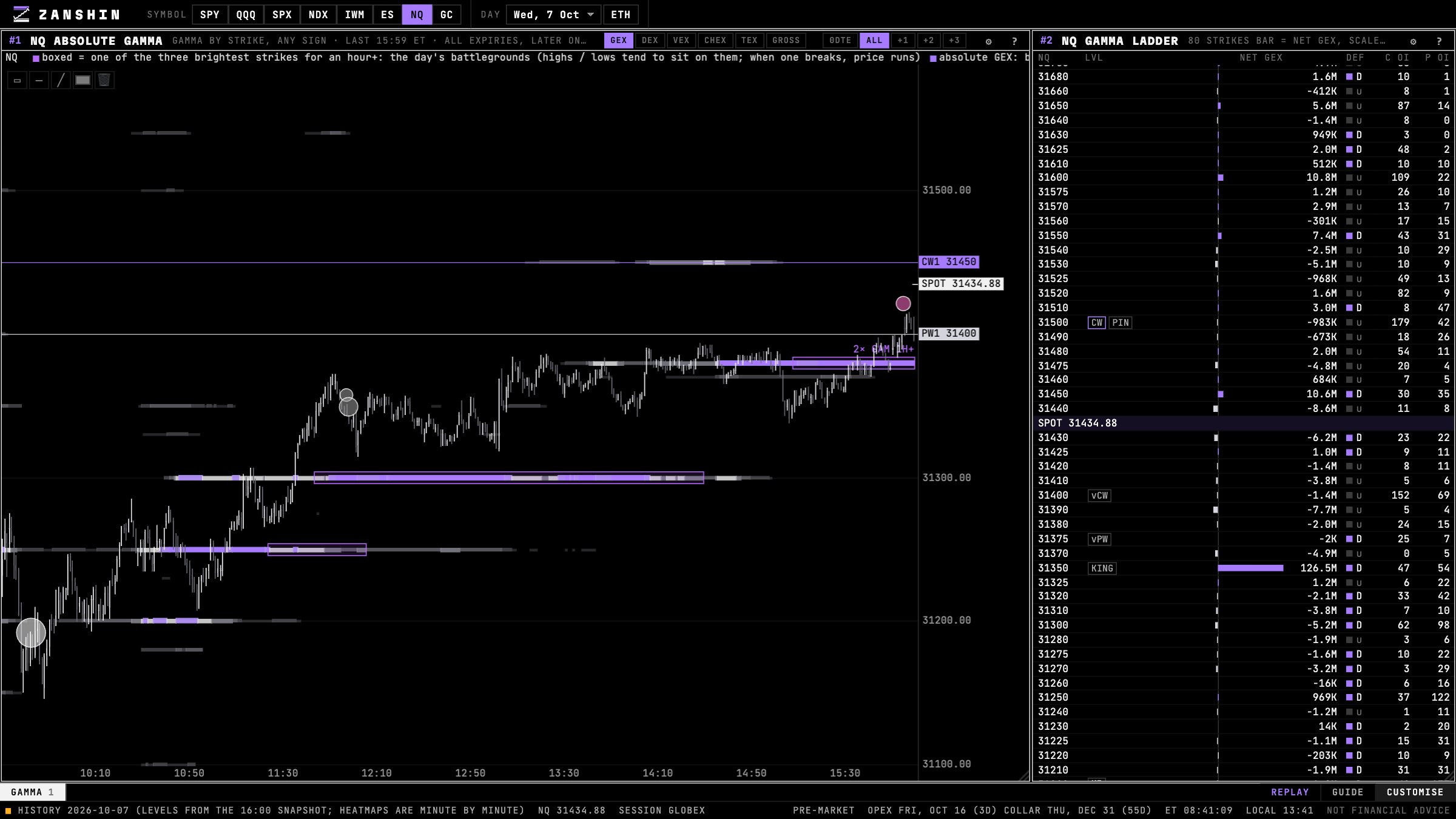
Task: Click the purple boxed legend swatch
Action: point(36,58)
